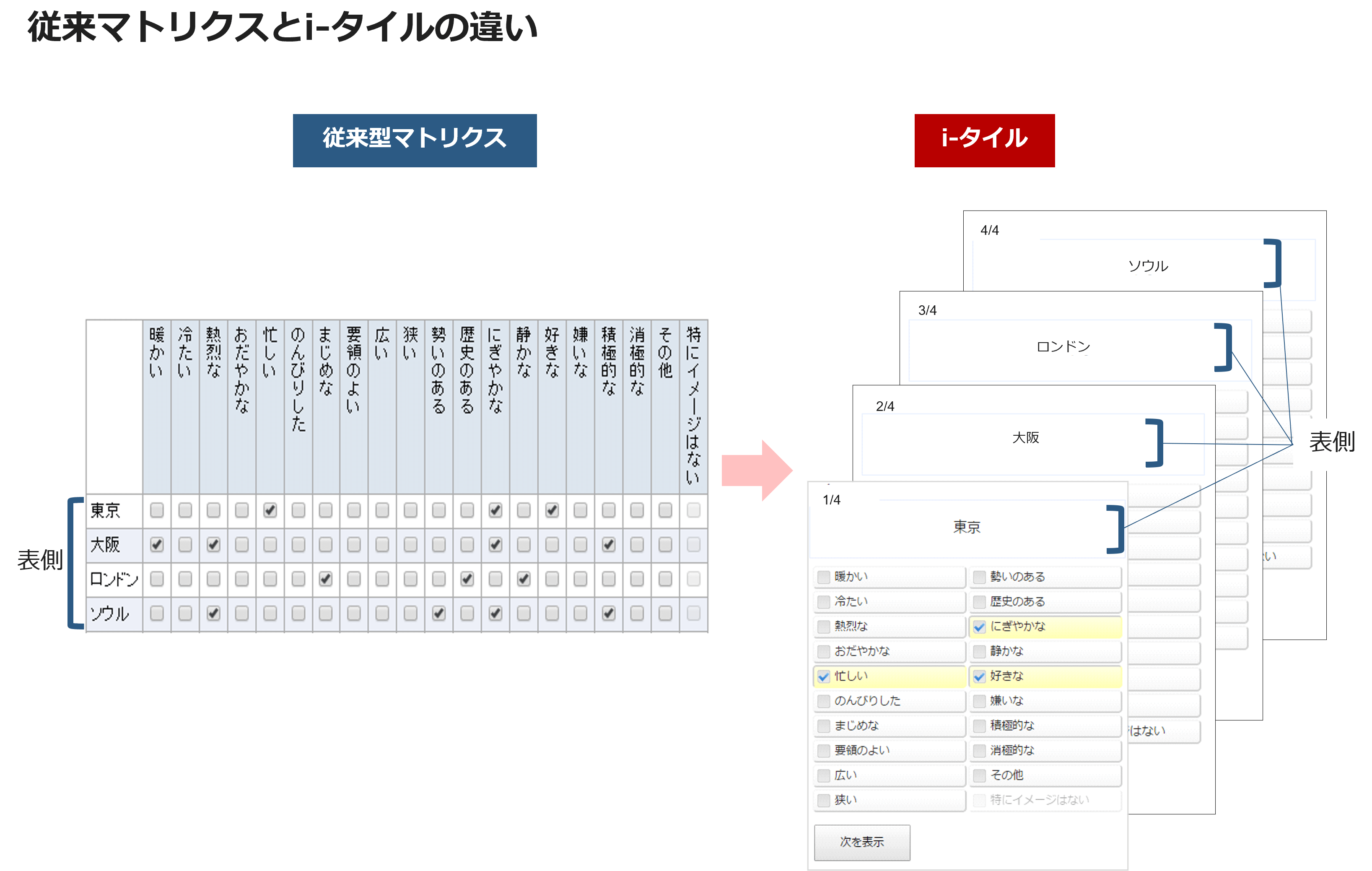The height and width of the screenshot is (871, 1372).
Task: Uncheck matrix 東京 row 忙しい checkbox
Action: (x=270, y=510)
